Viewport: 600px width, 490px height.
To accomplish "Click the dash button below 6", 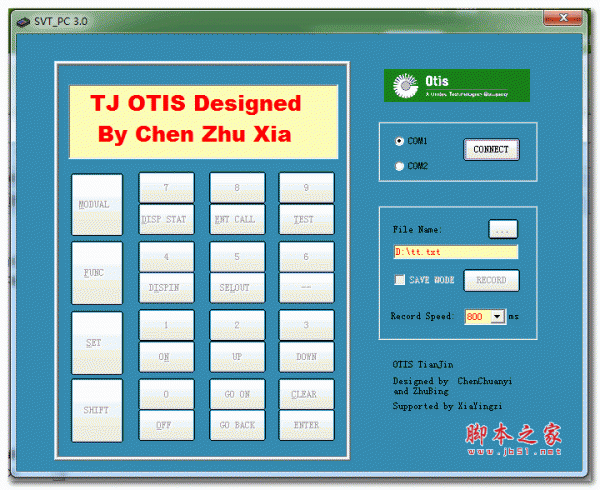I will click(307, 288).
